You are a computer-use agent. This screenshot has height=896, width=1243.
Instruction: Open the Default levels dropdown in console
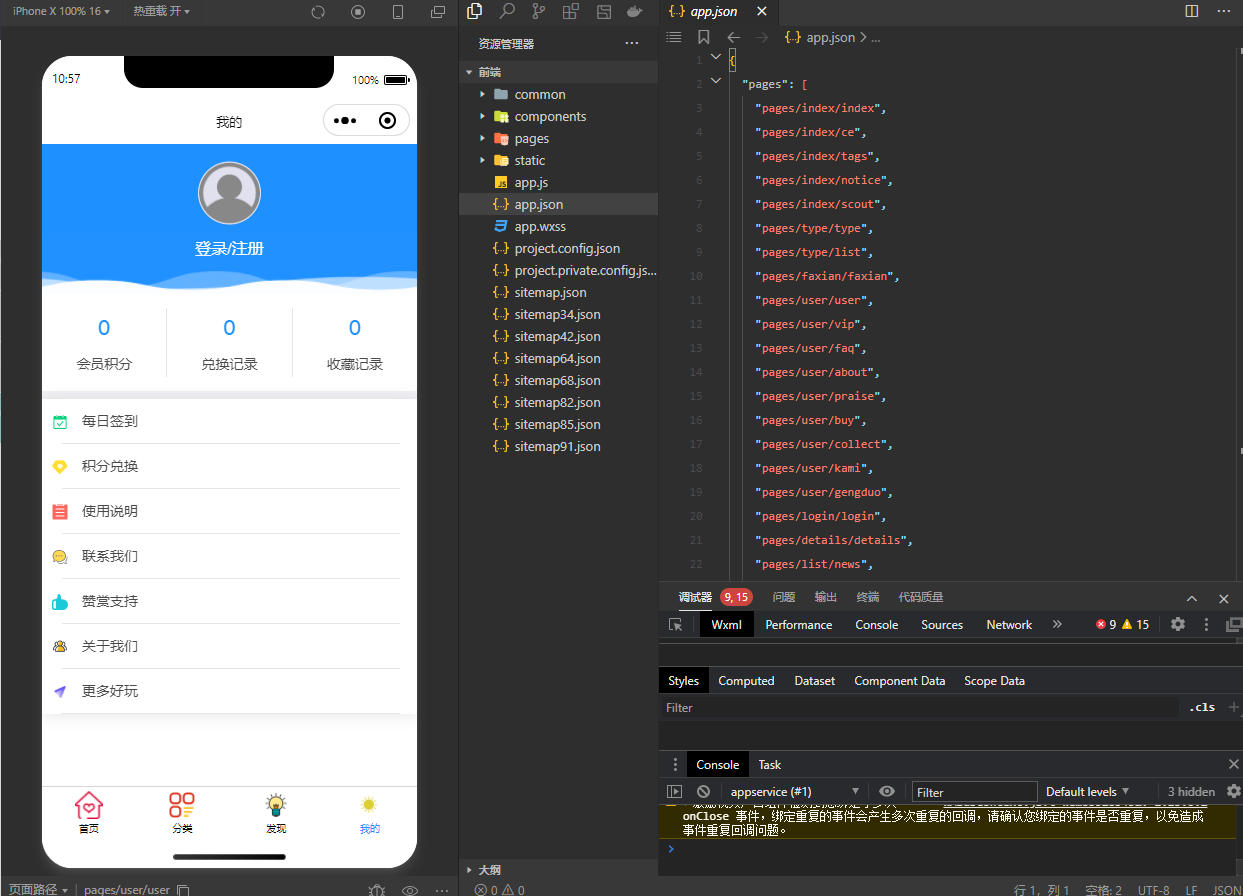pos(1088,792)
